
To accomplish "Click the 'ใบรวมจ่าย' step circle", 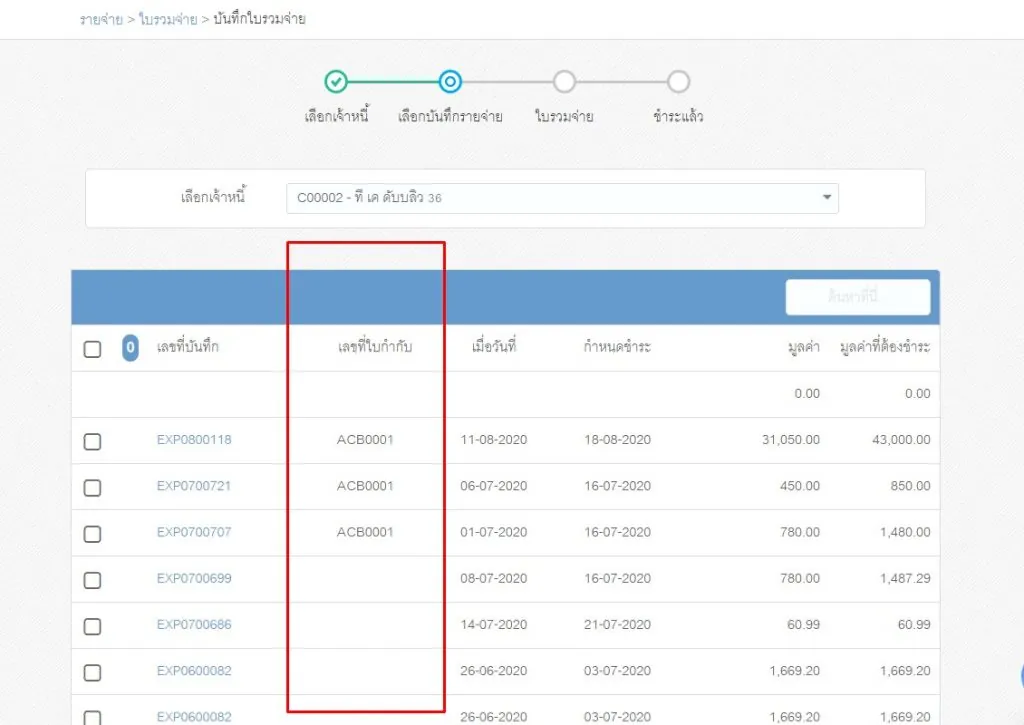I will (564, 82).
